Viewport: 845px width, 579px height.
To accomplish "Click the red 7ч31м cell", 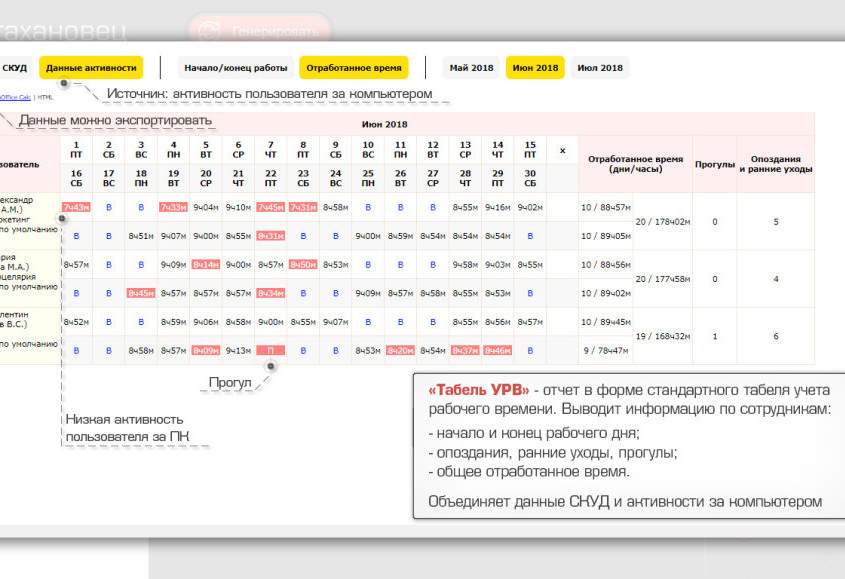I will click(303, 208).
